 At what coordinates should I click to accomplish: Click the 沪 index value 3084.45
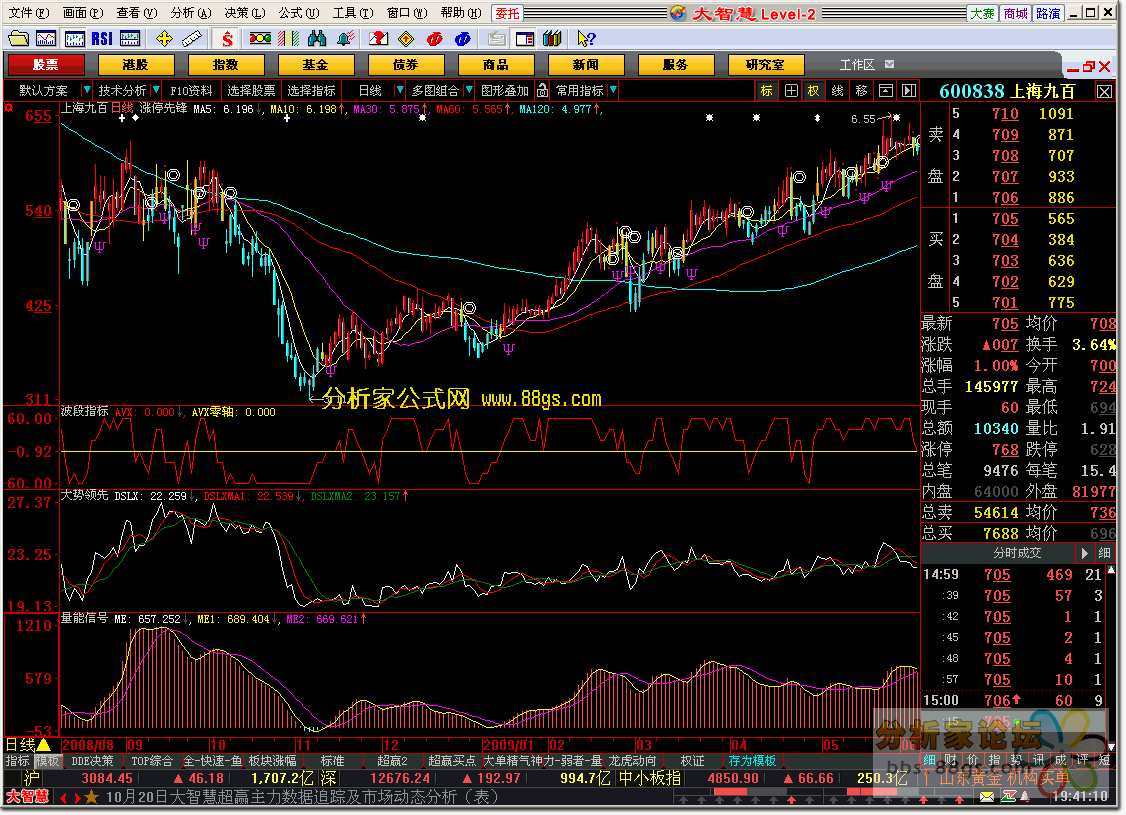click(x=107, y=778)
